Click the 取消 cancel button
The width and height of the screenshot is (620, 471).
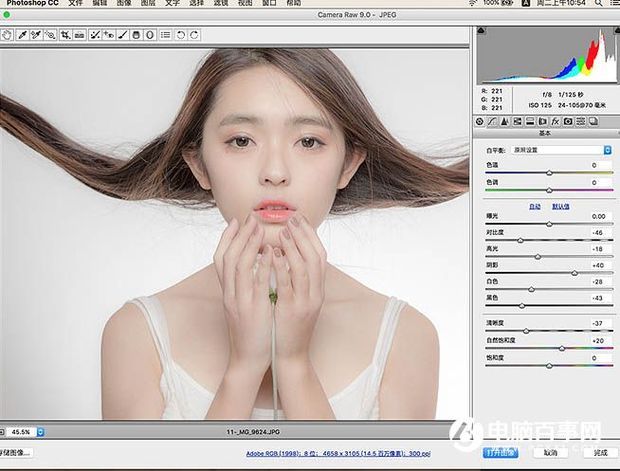pyautogui.click(x=550, y=452)
